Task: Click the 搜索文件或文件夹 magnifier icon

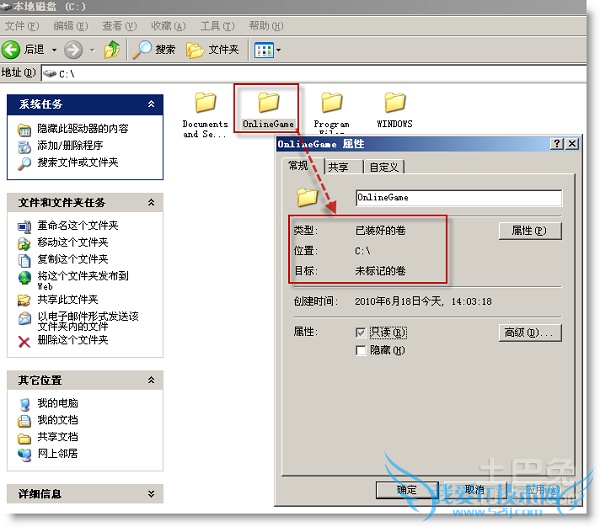Action: (24, 163)
